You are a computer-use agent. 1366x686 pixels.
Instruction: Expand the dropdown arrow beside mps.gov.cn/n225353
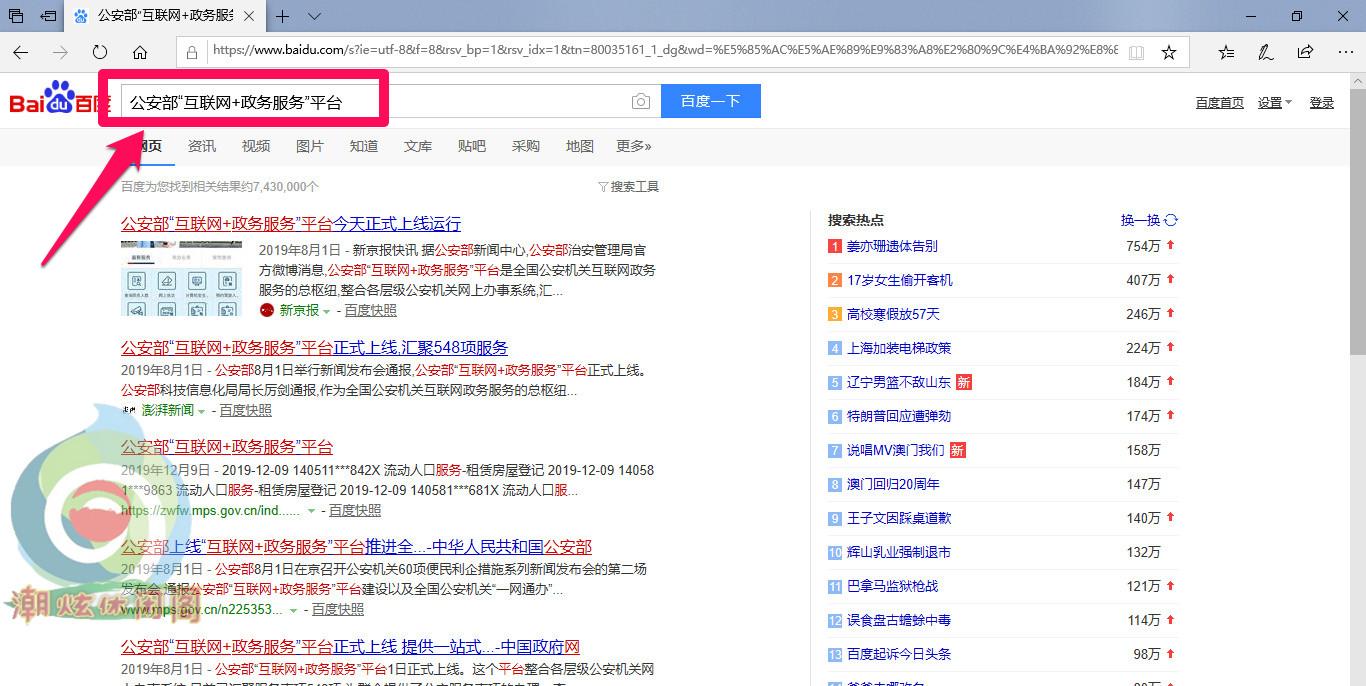point(294,609)
